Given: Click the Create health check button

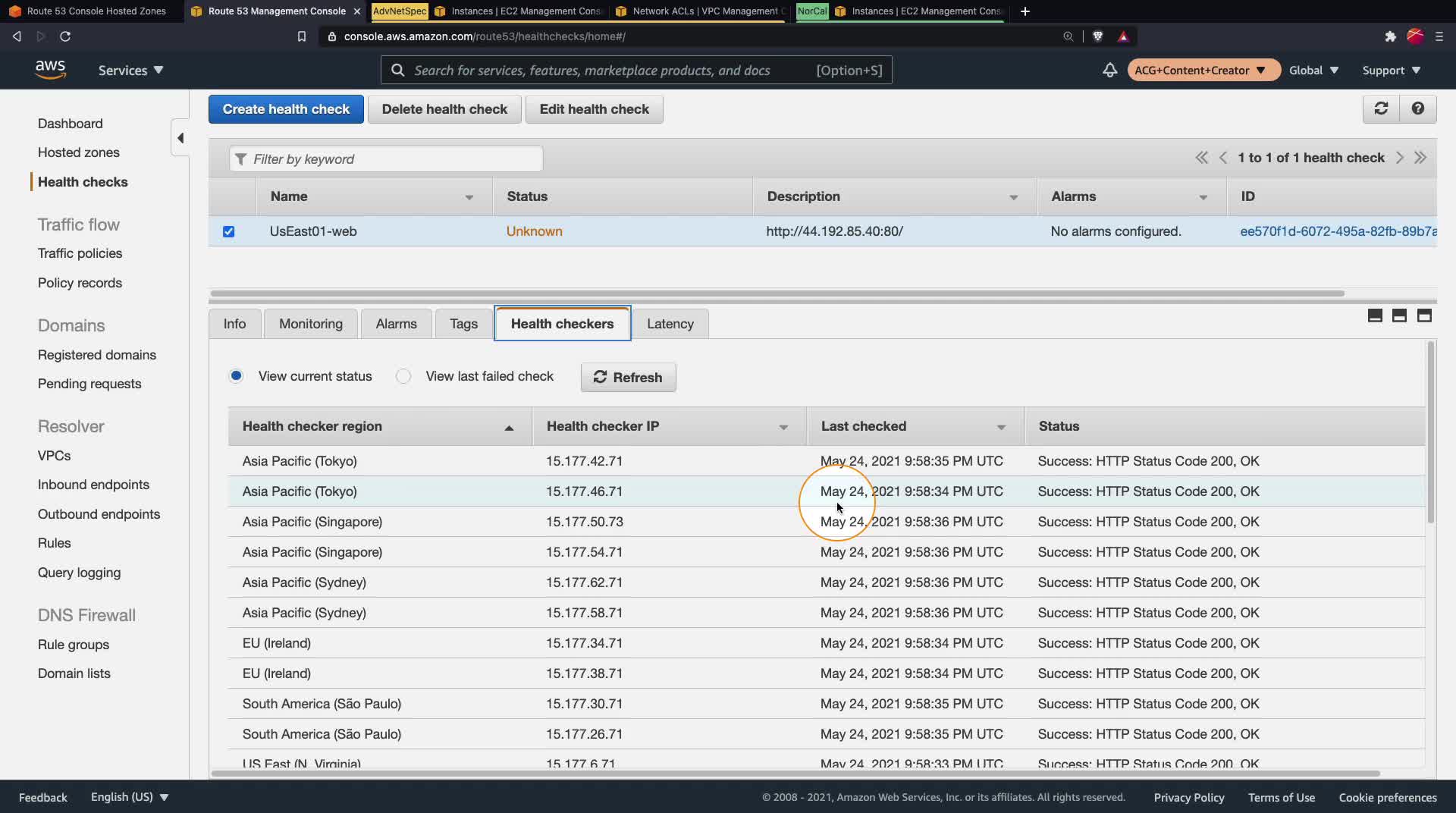Looking at the screenshot, I should 286,109.
